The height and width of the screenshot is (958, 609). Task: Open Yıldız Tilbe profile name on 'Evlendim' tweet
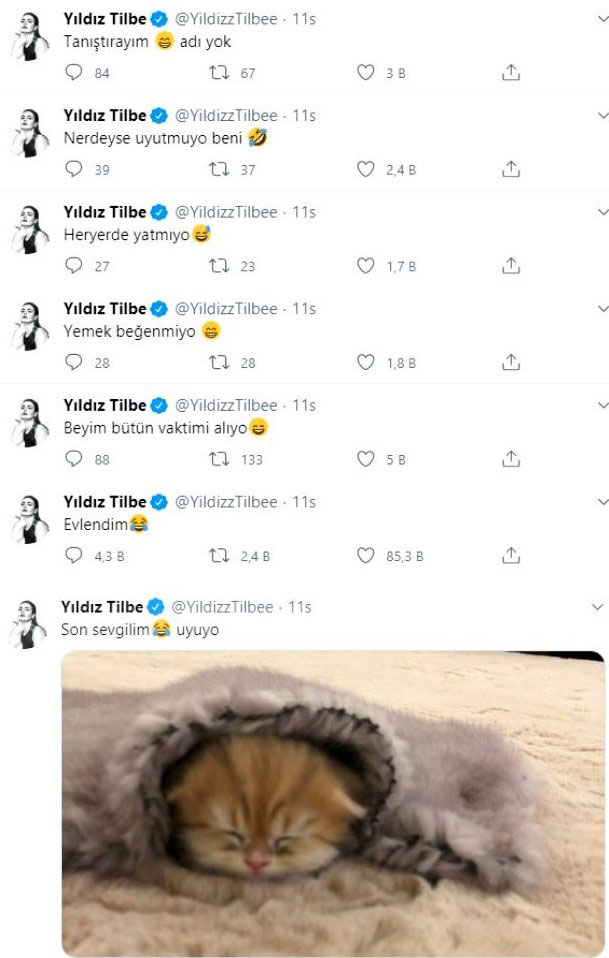(x=104, y=501)
